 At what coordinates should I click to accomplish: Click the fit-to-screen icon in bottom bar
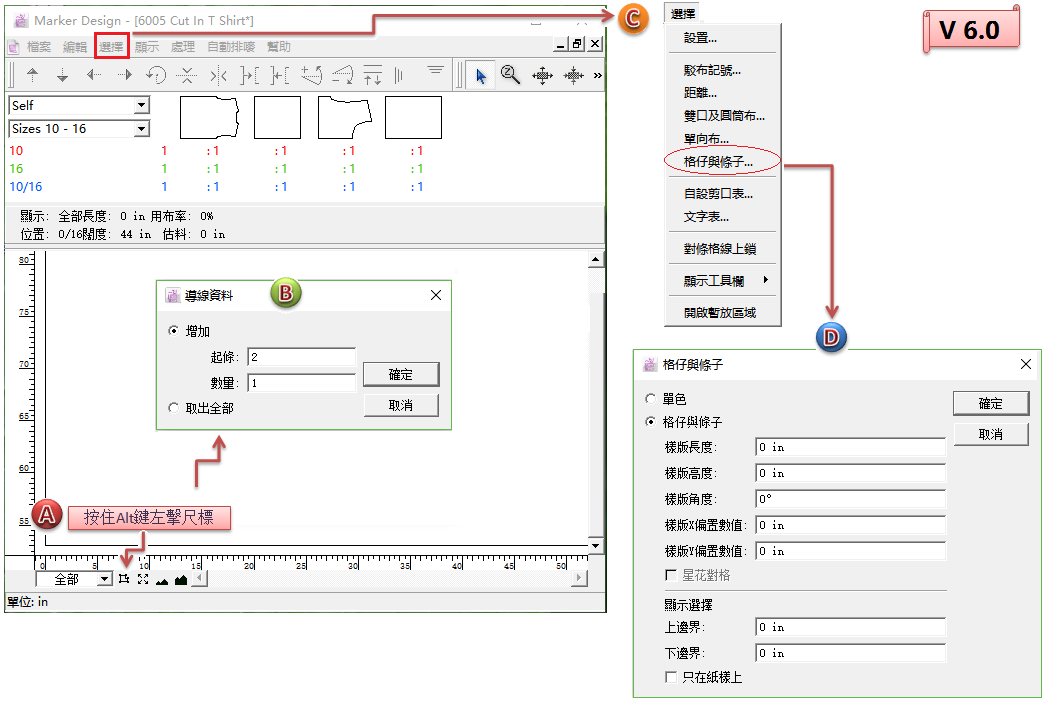click(143, 579)
